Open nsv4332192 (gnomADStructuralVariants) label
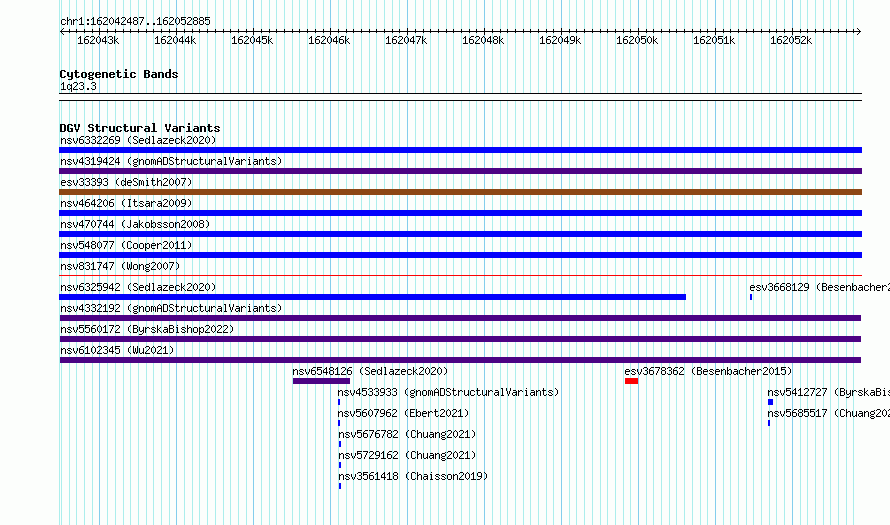Screen dimensions: 890x525 171,308
